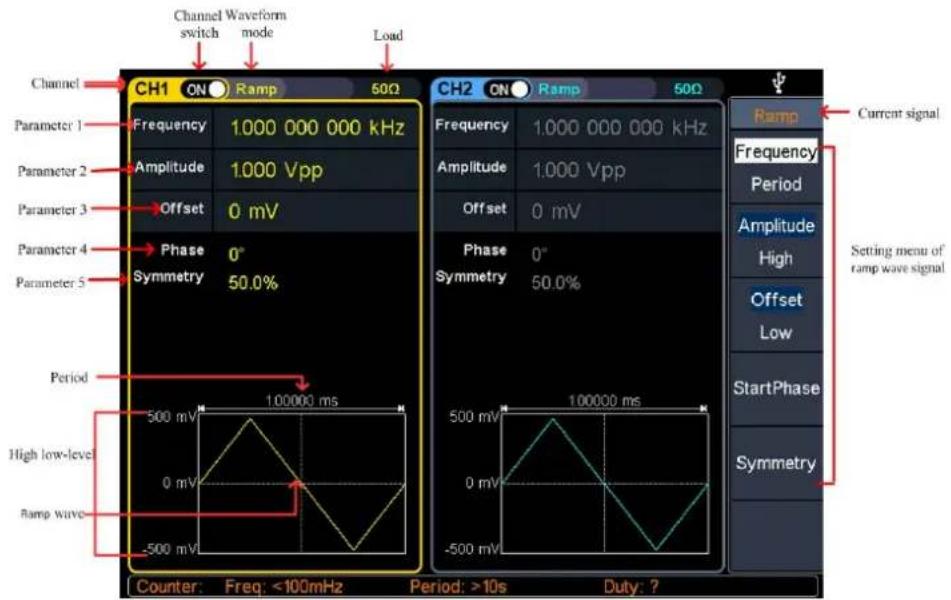Select Offset in the ramp setting menu
Image resolution: width=951 pixels, height=600 pixels.
pos(776,300)
